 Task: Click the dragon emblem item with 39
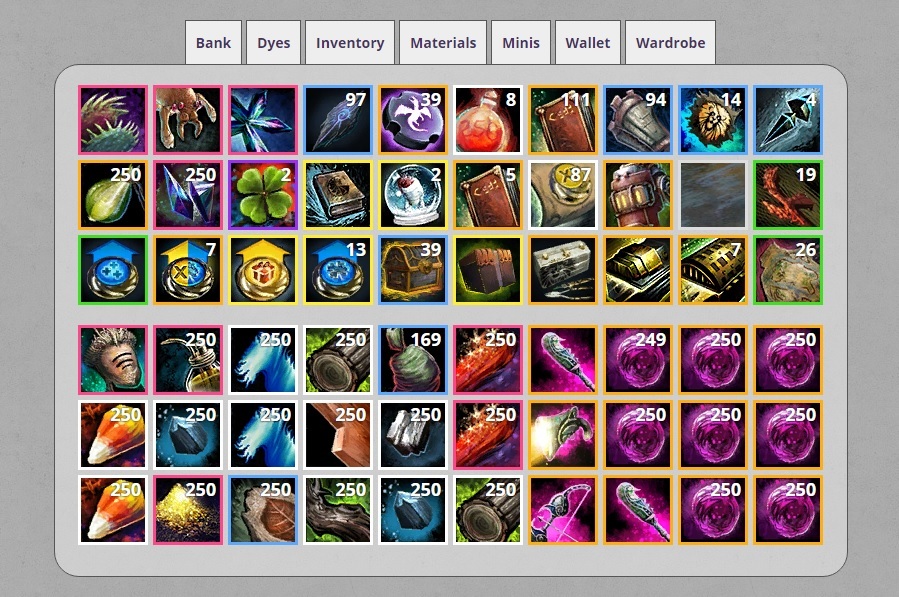click(x=413, y=120)
